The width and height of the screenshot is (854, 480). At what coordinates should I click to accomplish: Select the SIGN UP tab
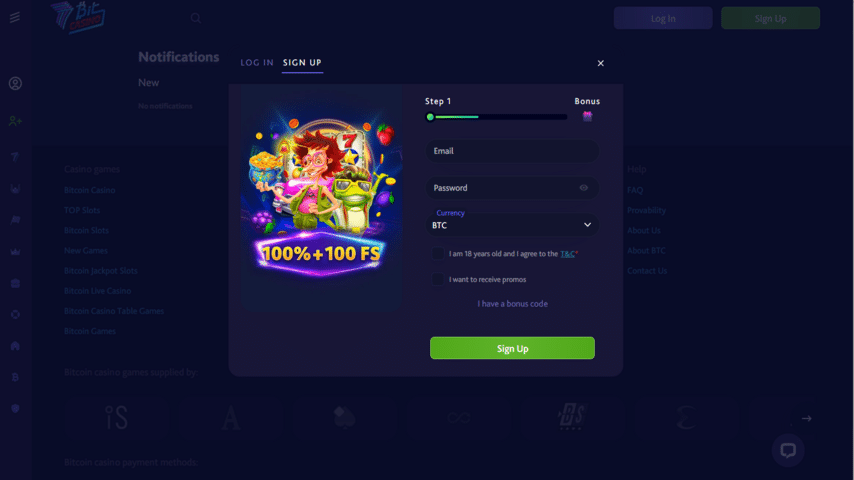[x=302, y=63]
